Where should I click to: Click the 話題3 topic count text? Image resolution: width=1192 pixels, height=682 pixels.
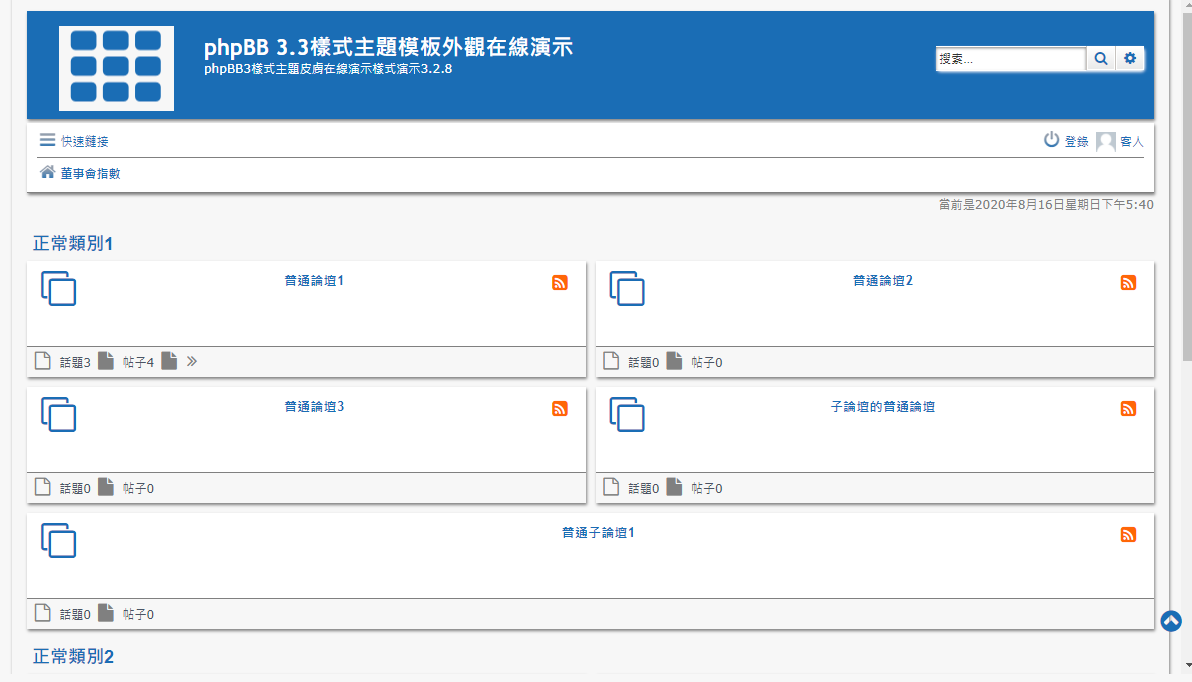tap(75, 363)
